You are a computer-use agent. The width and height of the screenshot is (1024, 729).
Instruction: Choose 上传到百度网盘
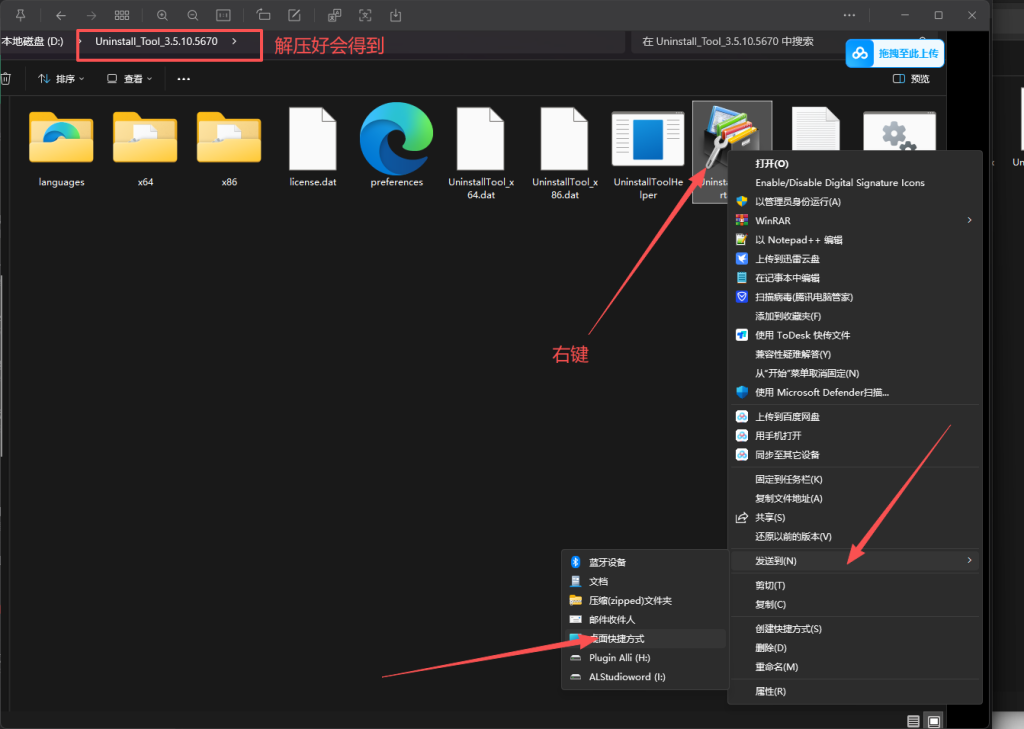(856, 417)
